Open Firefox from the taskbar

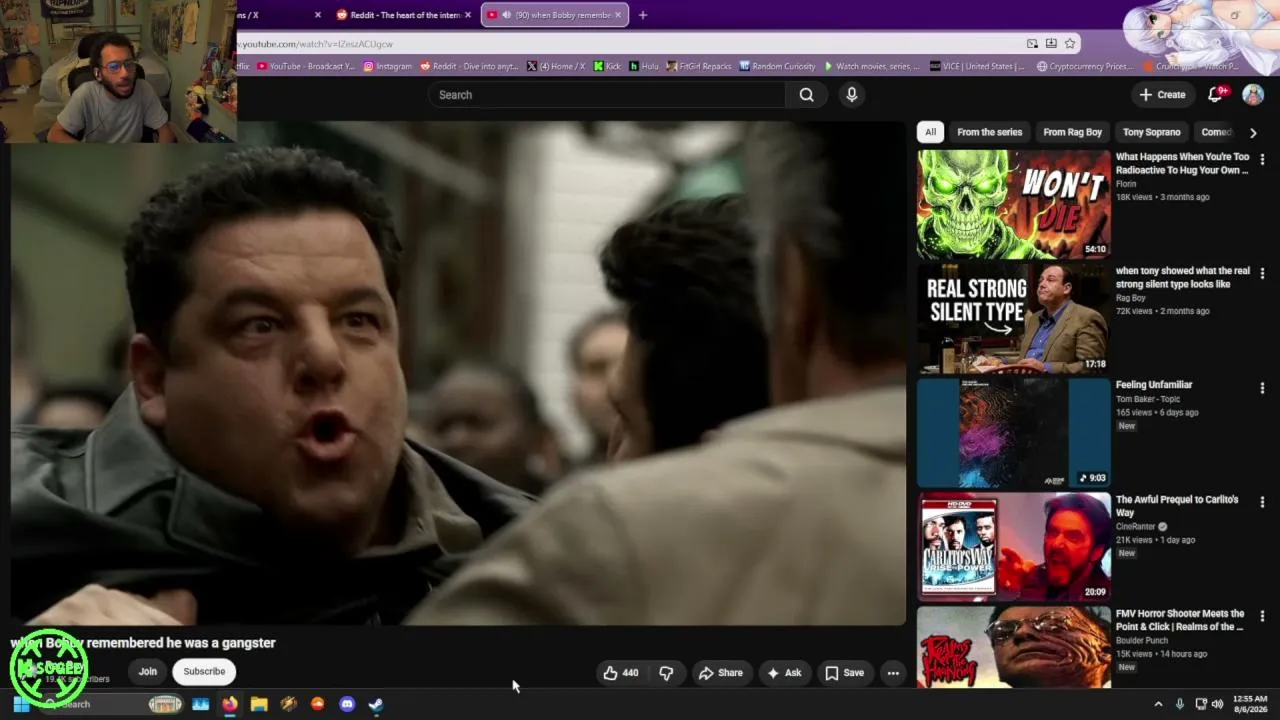click(x=230, y=704)
